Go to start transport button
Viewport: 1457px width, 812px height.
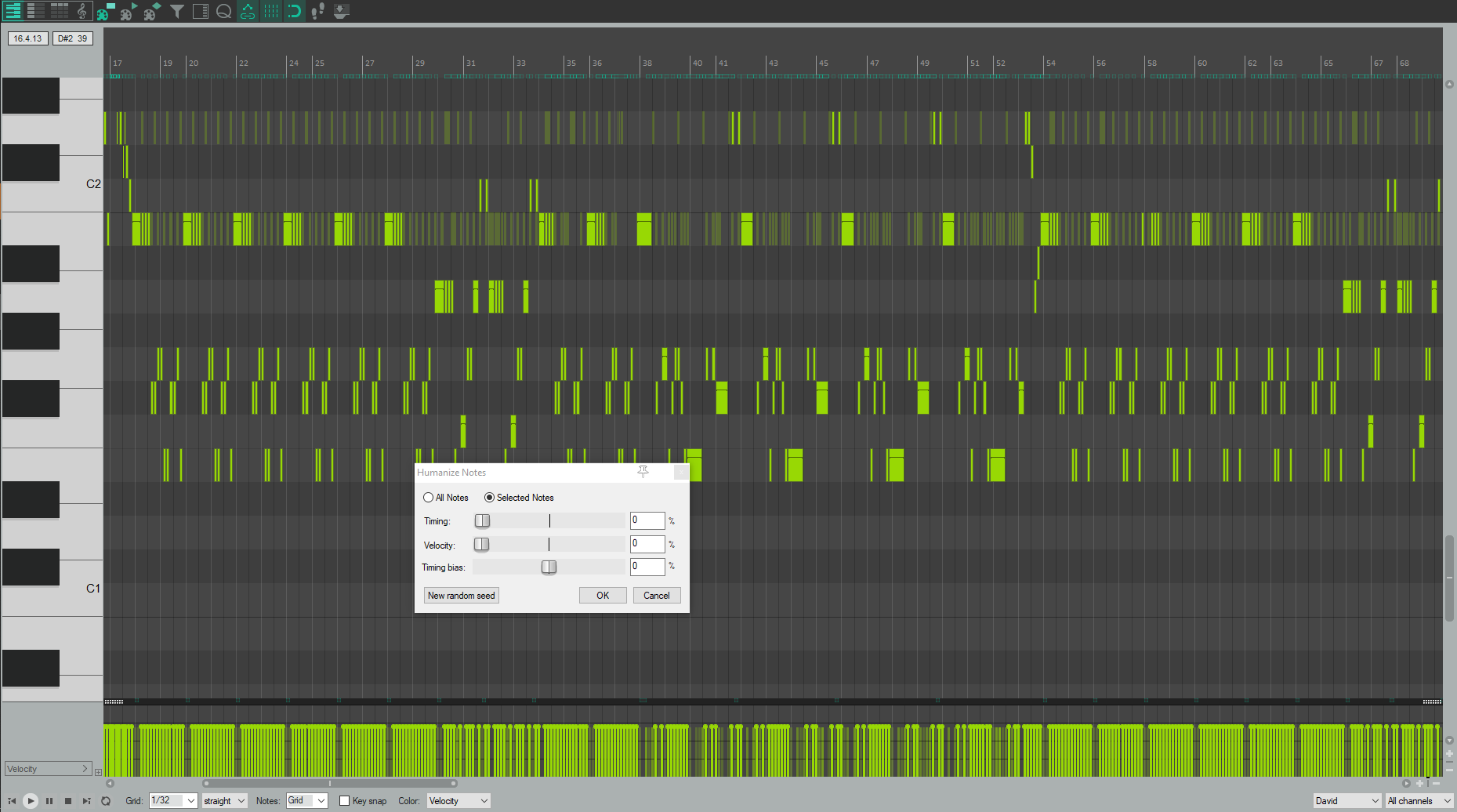12,801
